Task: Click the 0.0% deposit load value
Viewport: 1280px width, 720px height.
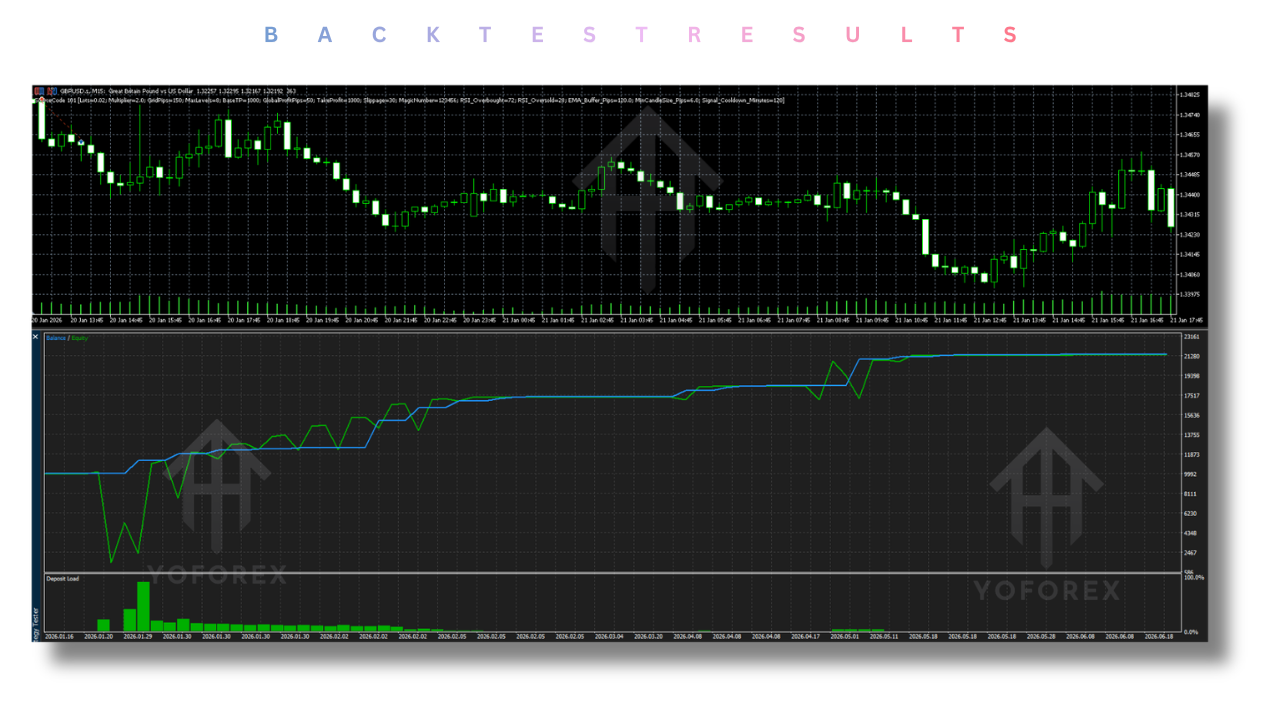Action: coord(1191,632)
